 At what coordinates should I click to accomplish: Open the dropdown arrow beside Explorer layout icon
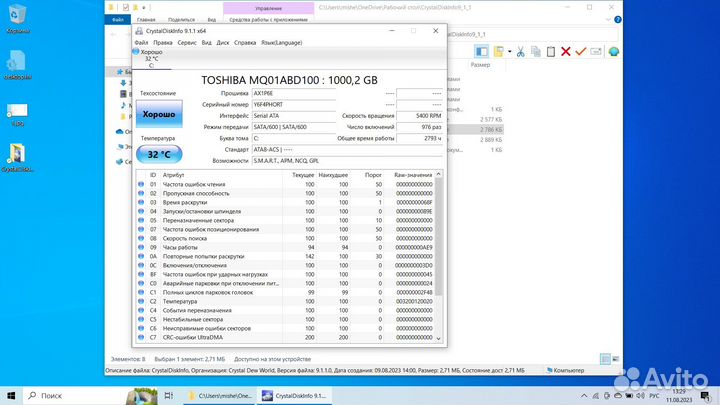coord(510,52)
